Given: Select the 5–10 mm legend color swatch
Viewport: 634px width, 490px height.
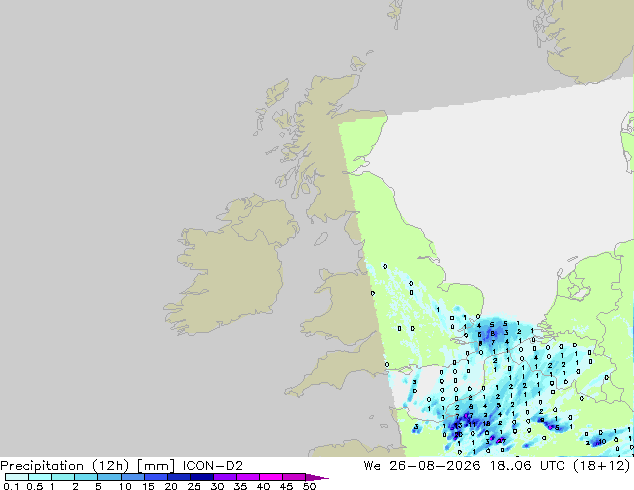Looking at the screenshot, I should click(x=109, y=477).
